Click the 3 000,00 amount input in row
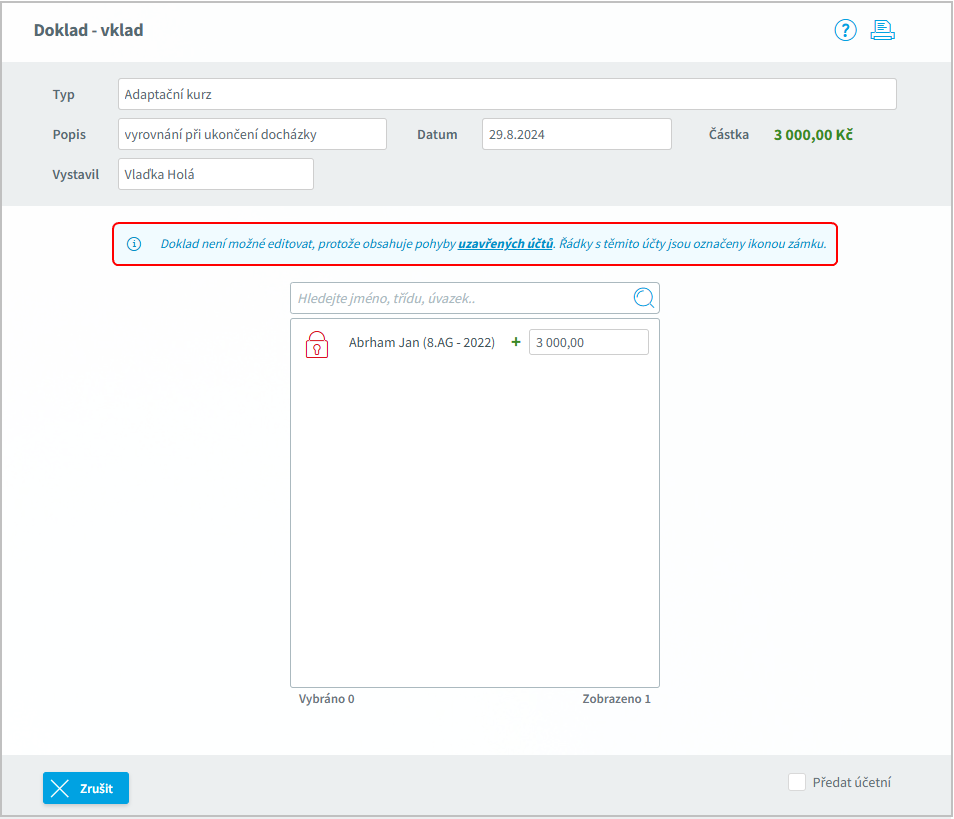The image size is (954, 819). pos(588,342)
